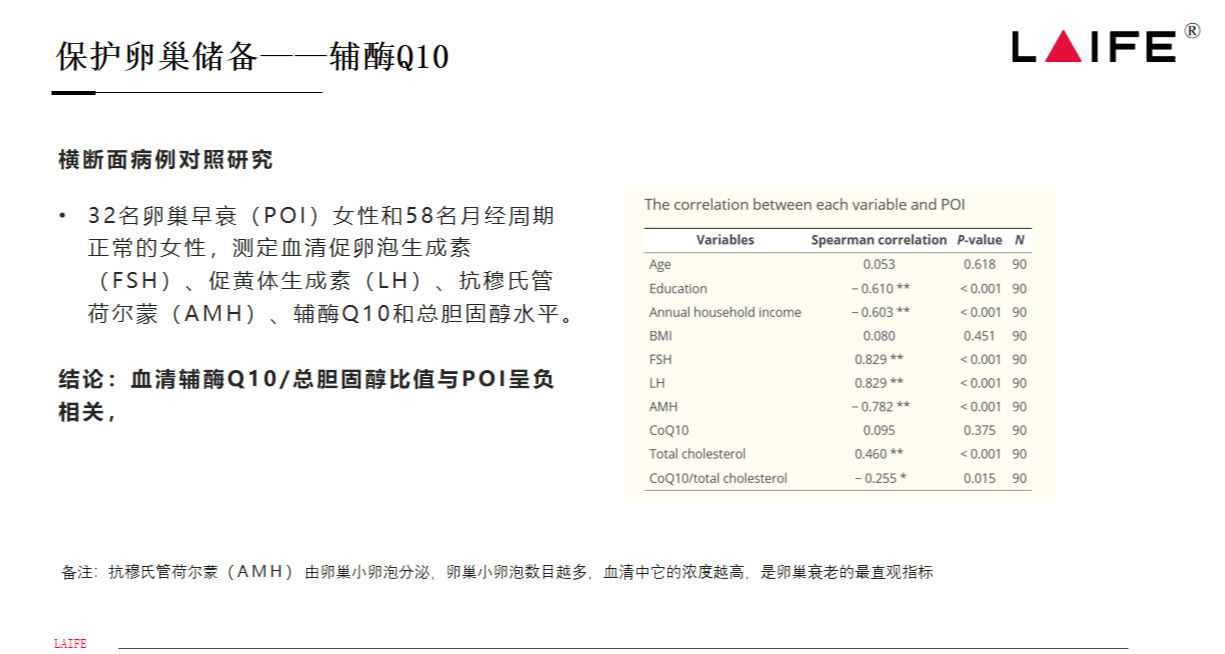Click the N value 90 in CoQ10/total cholesterol row
This screenshot has width=1225, height=654.
coord(1019,478)
